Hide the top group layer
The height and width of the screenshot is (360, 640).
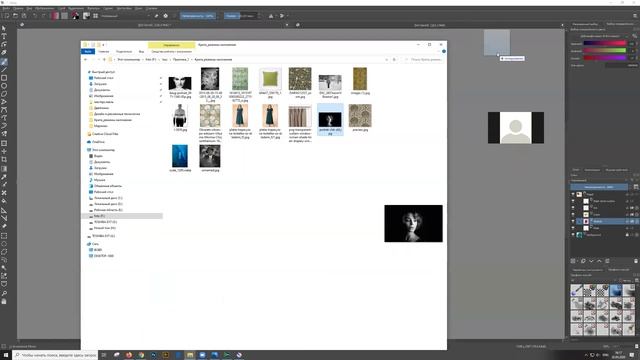click(573, 194)
